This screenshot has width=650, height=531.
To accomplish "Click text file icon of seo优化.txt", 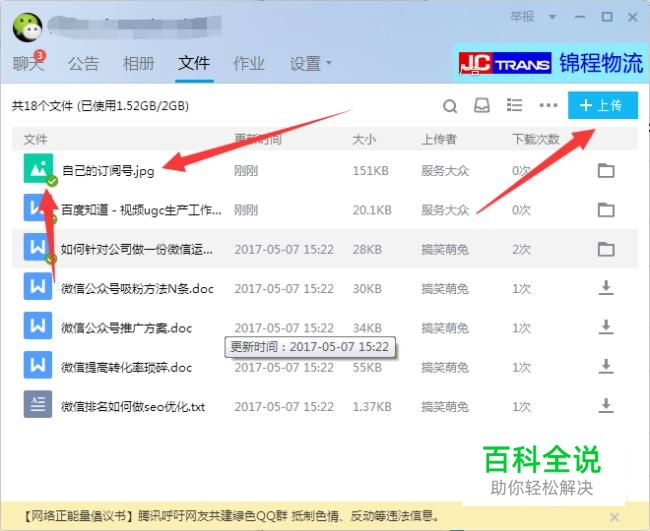I will coord(38,404).
